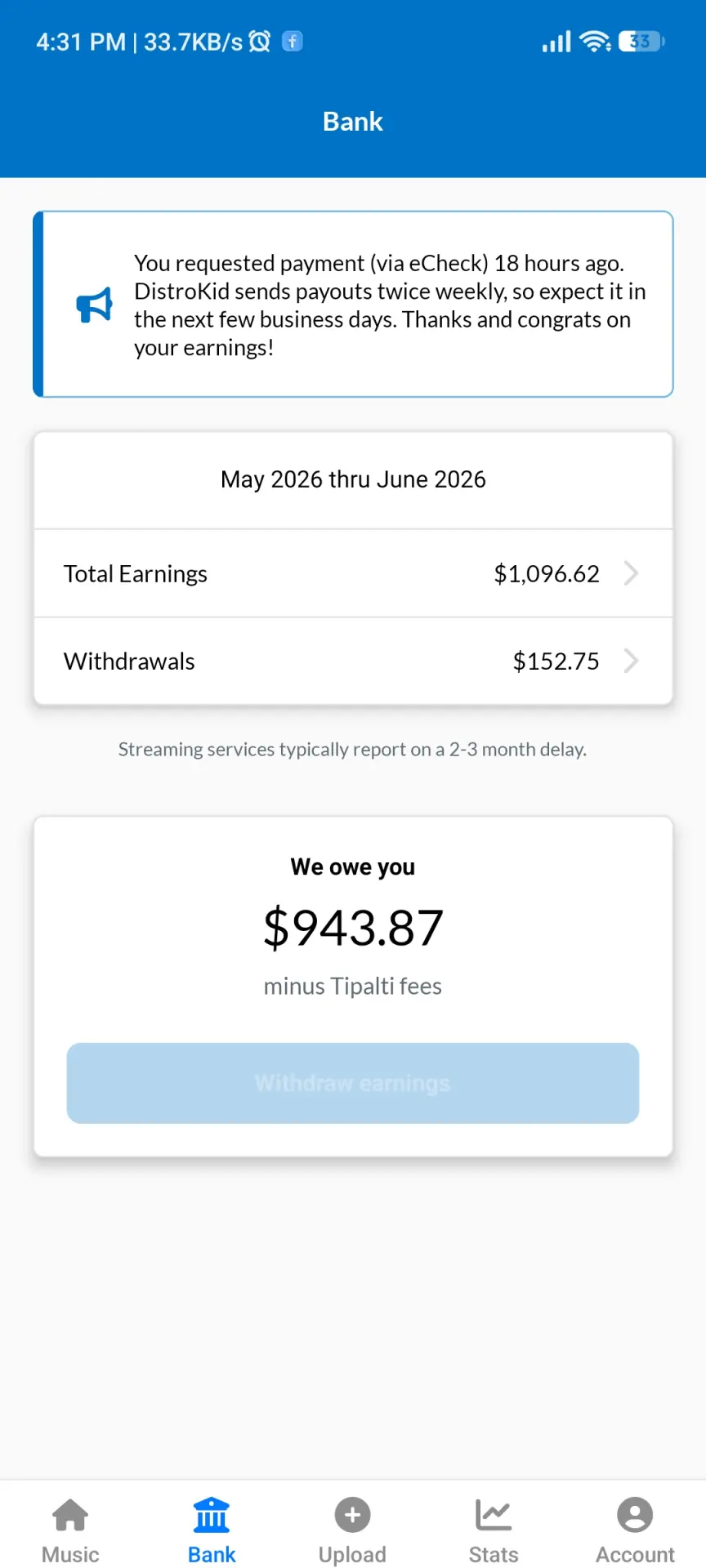Viewport: 706px width, 1568px height.
Task: Tap the $943.87 owed amount
Action: coord(353,928)
